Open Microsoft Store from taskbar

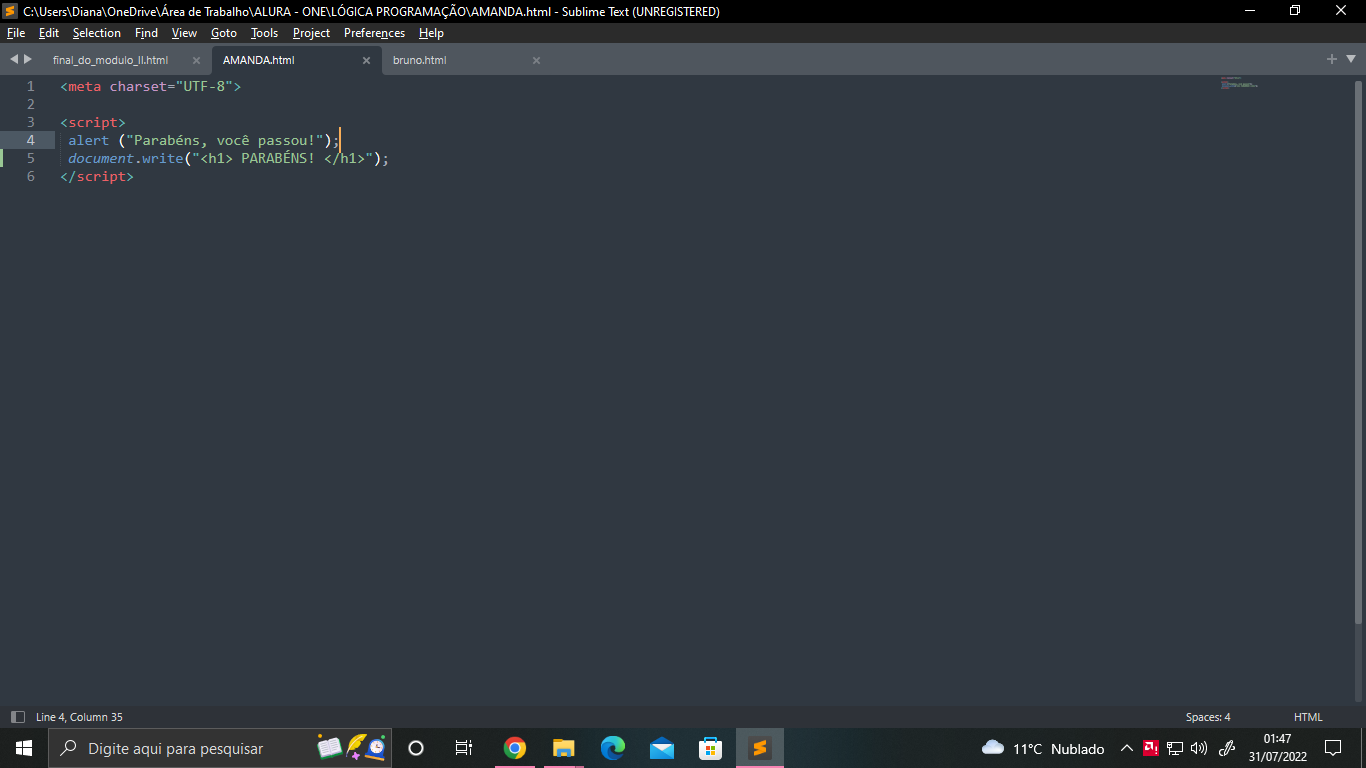(x=710, y=748)
